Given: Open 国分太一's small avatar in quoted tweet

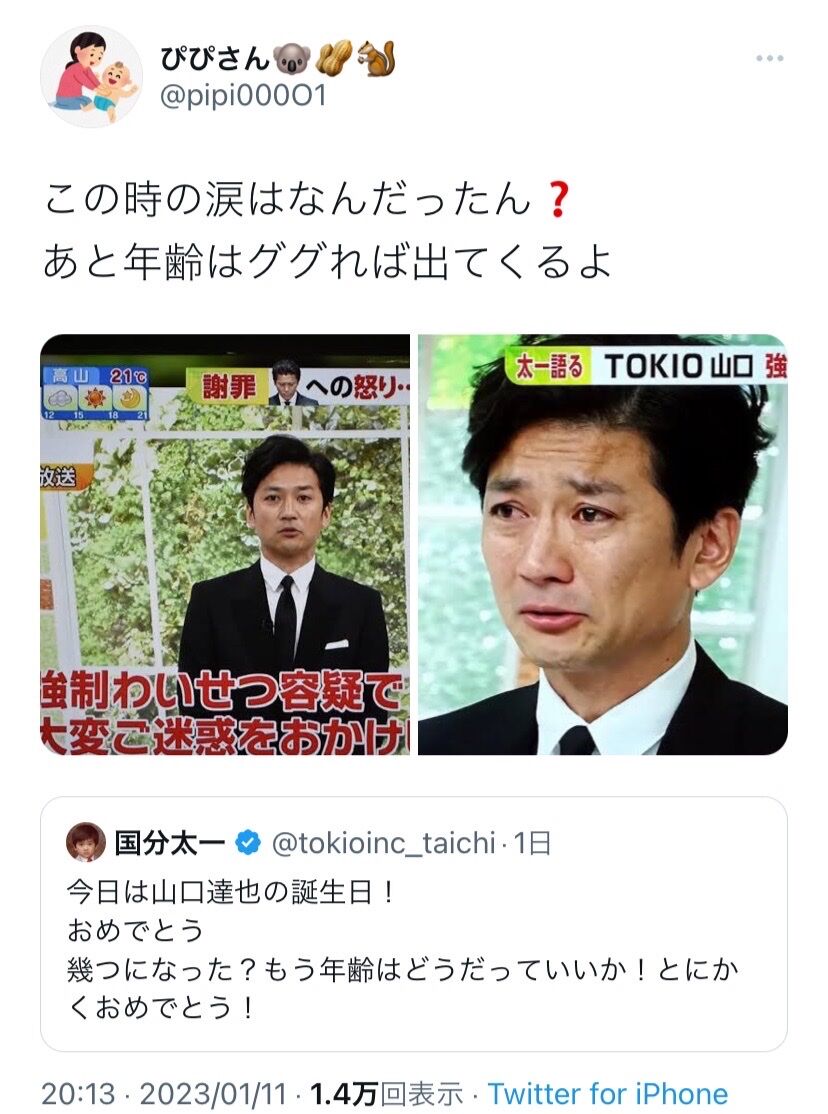Looking at the screenshot, I should (x=86, y=843).
